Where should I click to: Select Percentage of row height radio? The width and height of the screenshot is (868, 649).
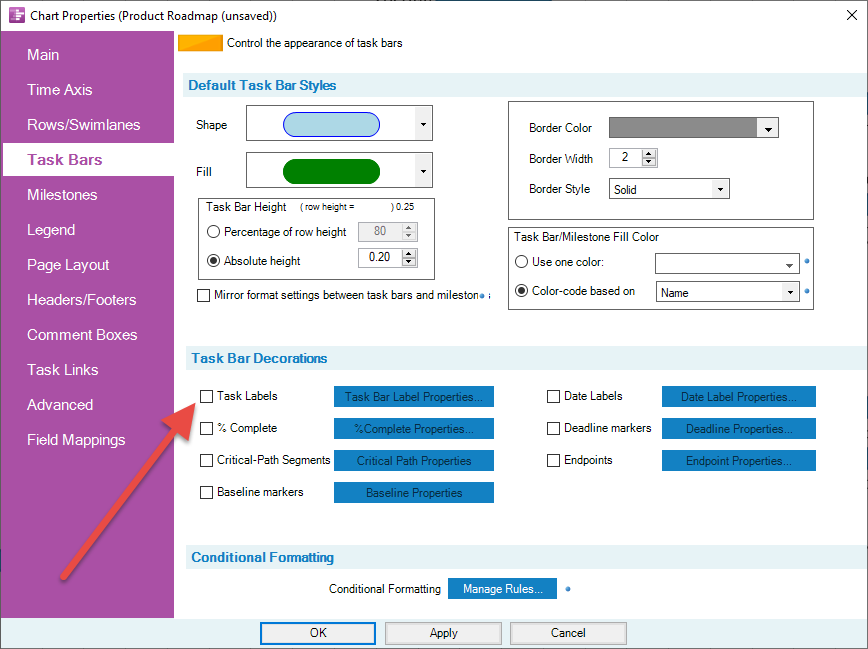tap(213, 231)
